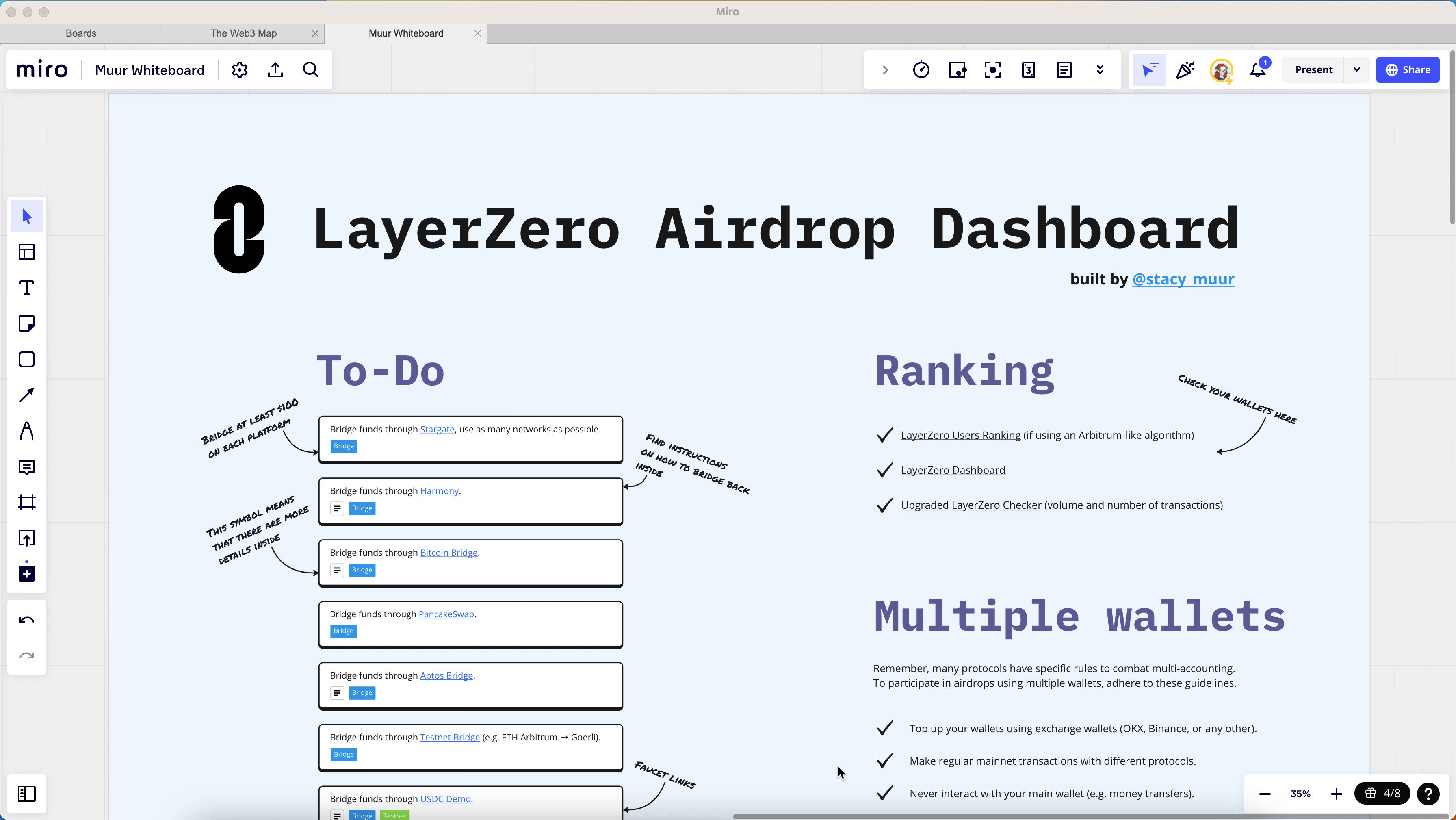Click the blue Share button
Viewport: 1456px width, 820px height.
1407,69
